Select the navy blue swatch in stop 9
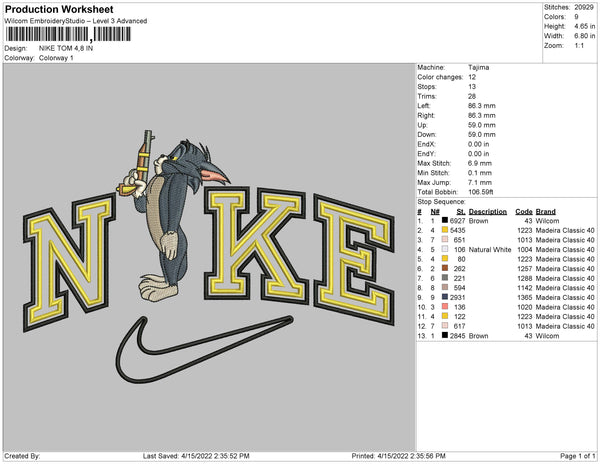Screen dimensions: 600x464 click(x=445, y=297)
